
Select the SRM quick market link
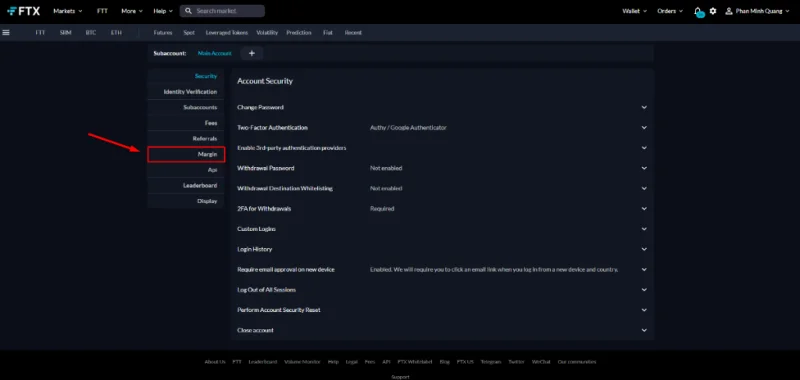(x=65, y=32)
